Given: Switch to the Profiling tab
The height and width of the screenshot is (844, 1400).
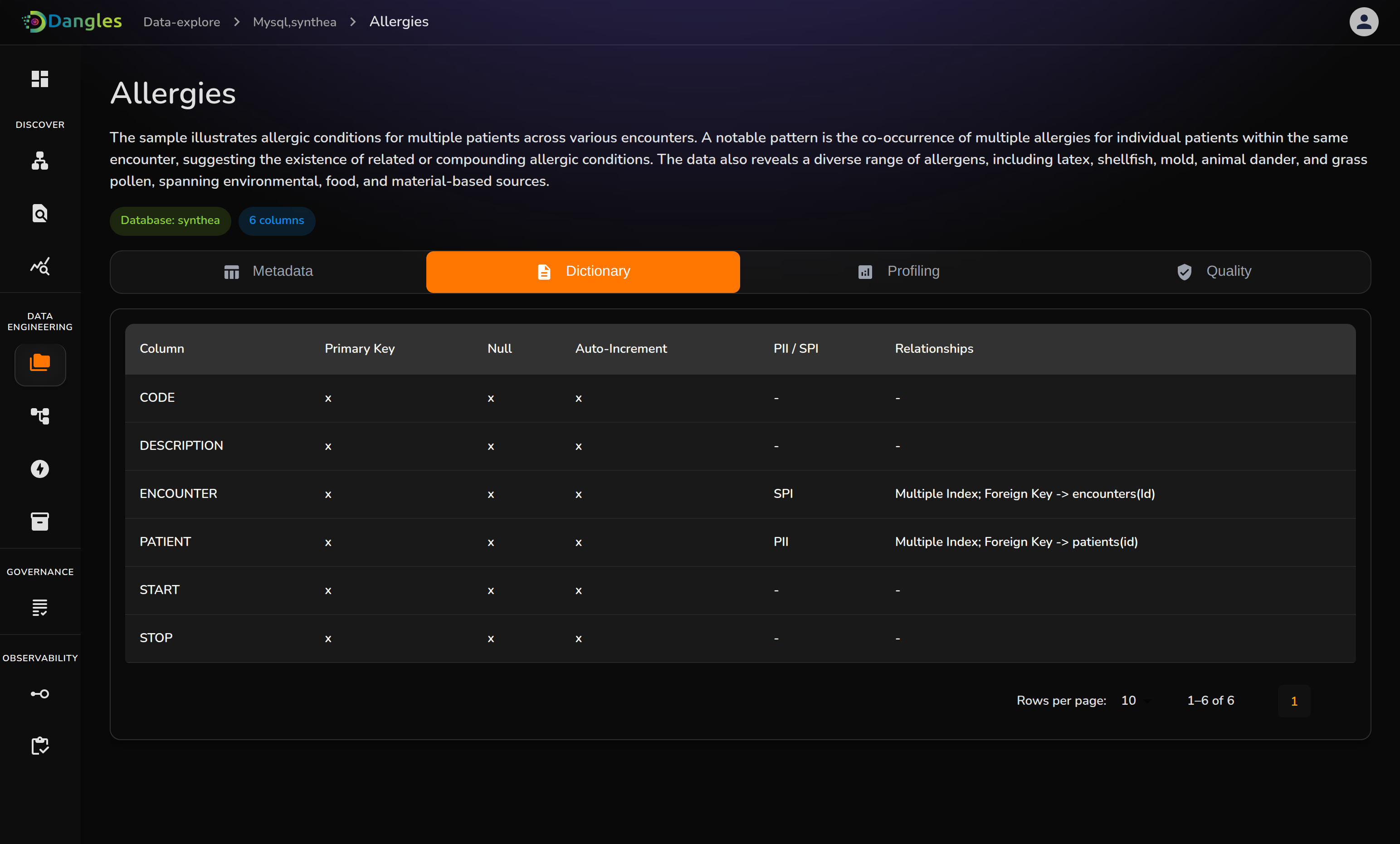Looking at the screenshot, I should tap(898, 272).
